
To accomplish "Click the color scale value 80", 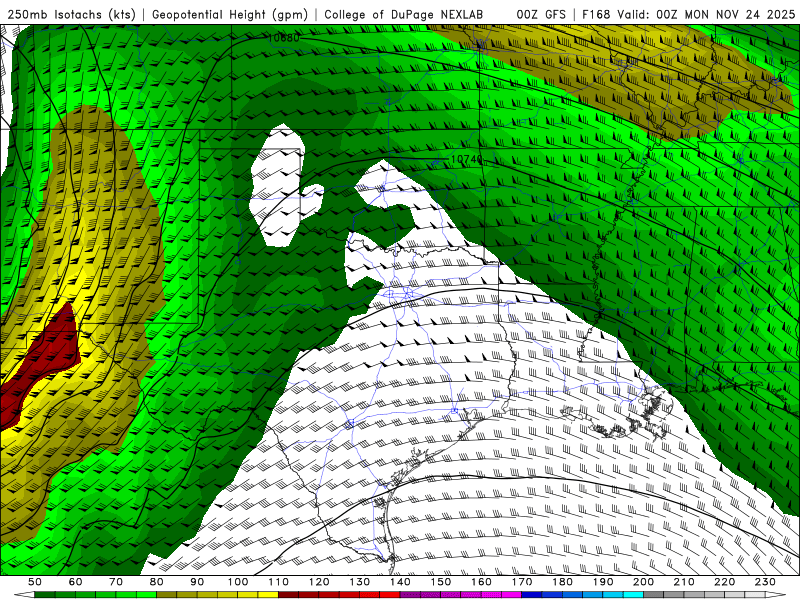I will 157,582.
